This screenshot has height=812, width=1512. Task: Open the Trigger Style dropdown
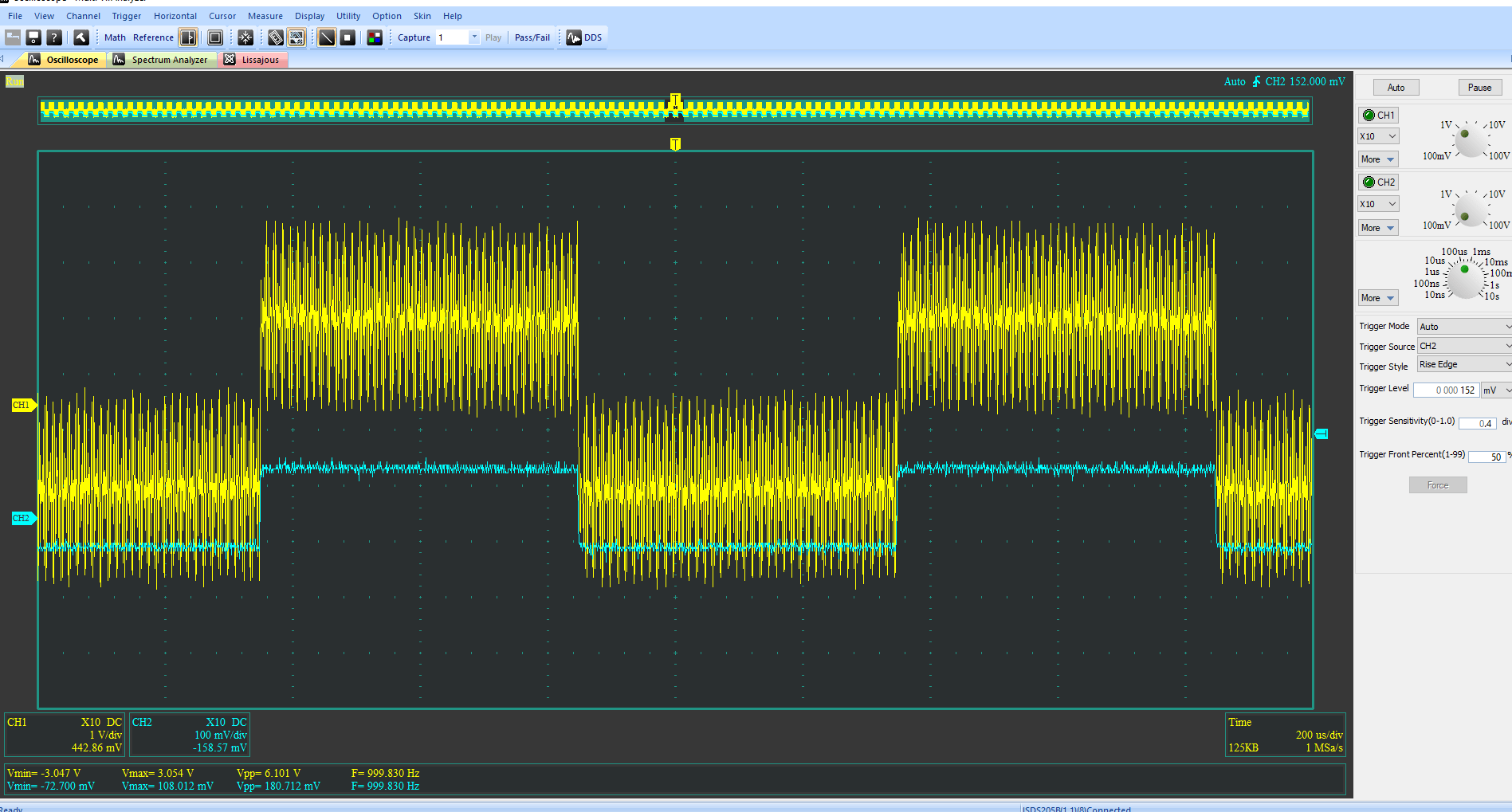click(1464, 364)
